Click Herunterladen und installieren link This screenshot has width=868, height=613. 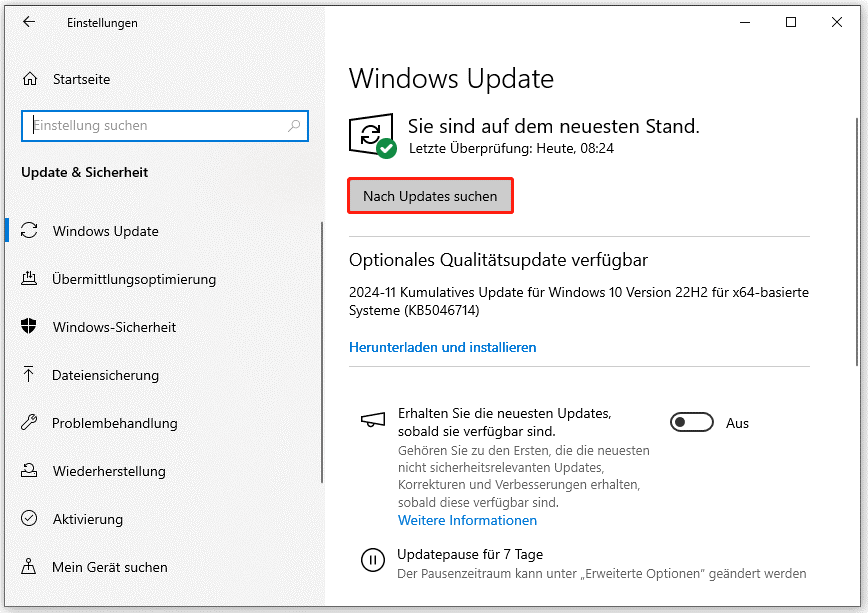(442, 347)
